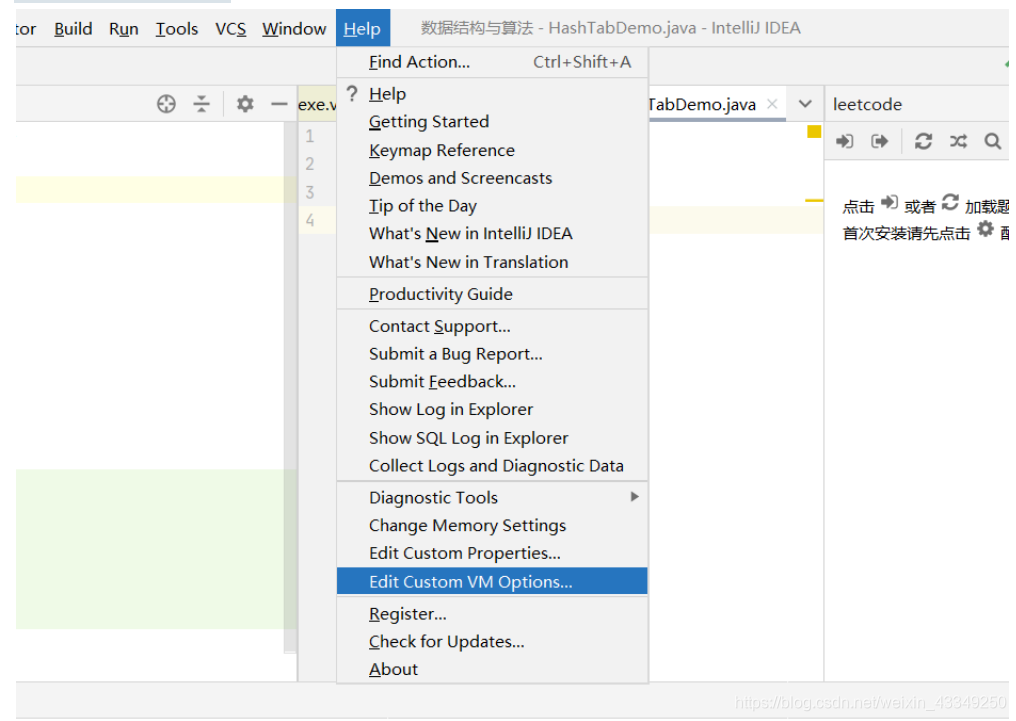1016x721 pixels.
Task: Click the collapse all icon in project panel
Action: click(202, 104)
